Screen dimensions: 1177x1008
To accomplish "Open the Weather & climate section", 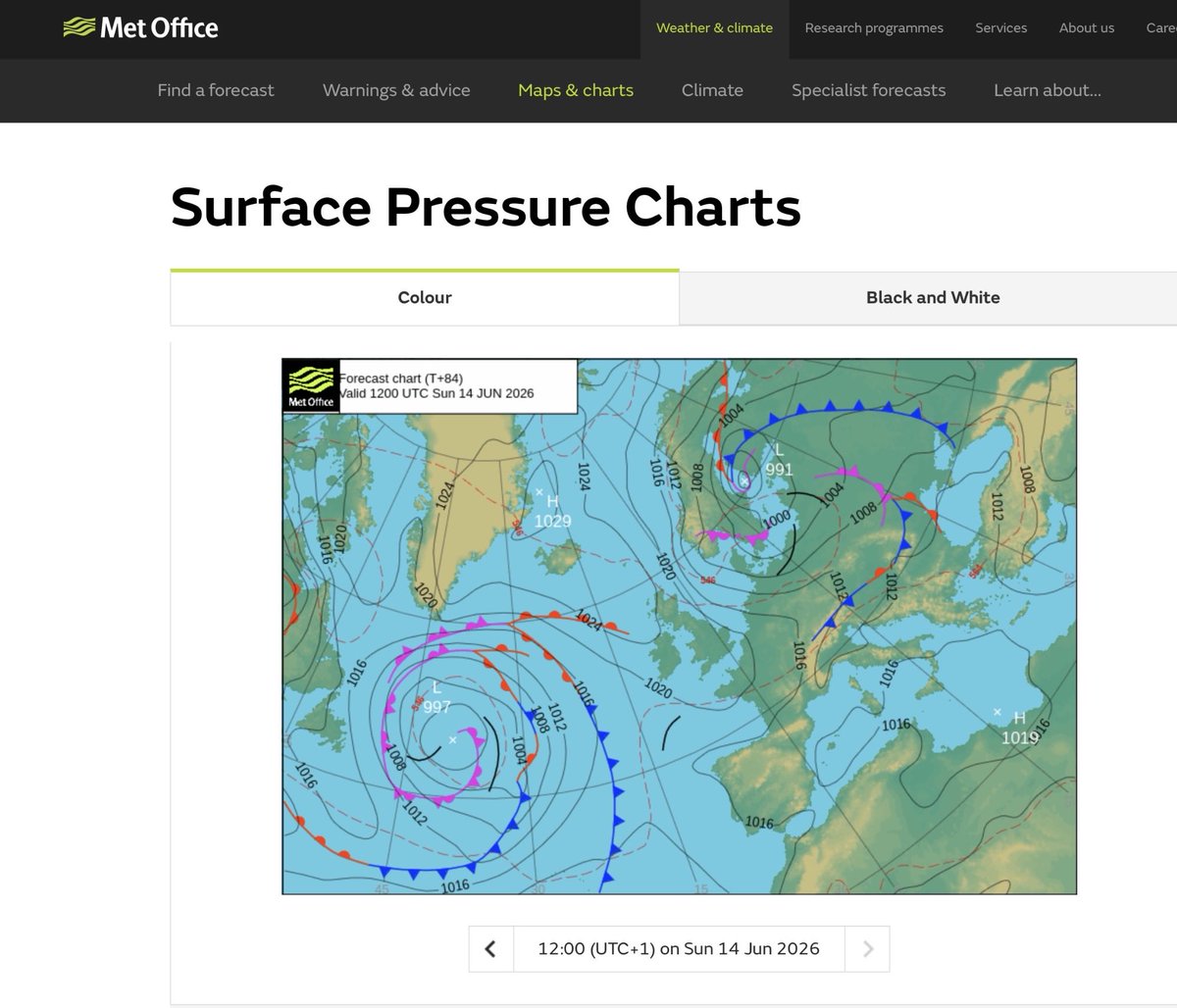I will (x=714, y=27).
